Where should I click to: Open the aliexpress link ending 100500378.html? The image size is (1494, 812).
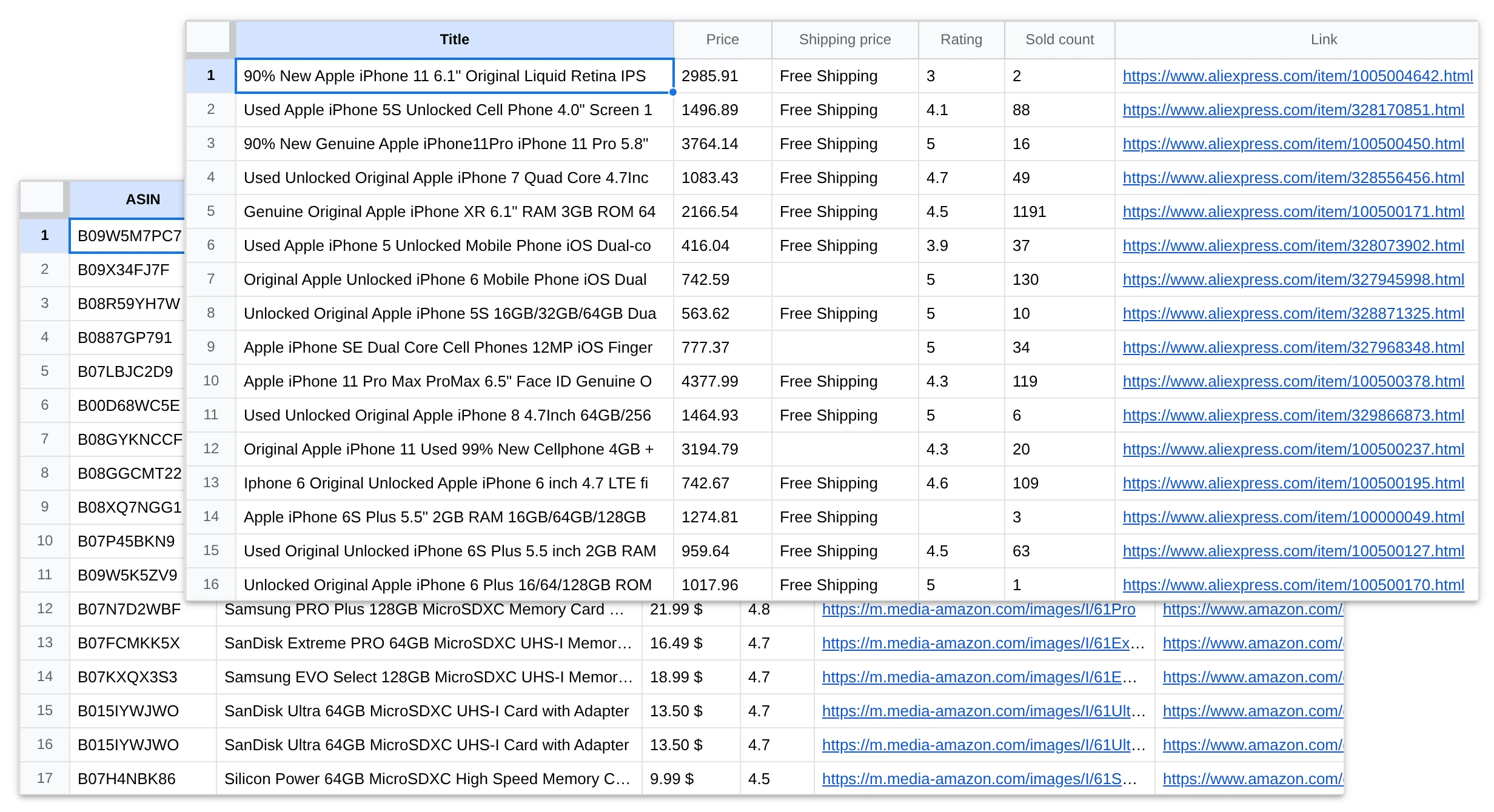click(x=1293, y=381)
